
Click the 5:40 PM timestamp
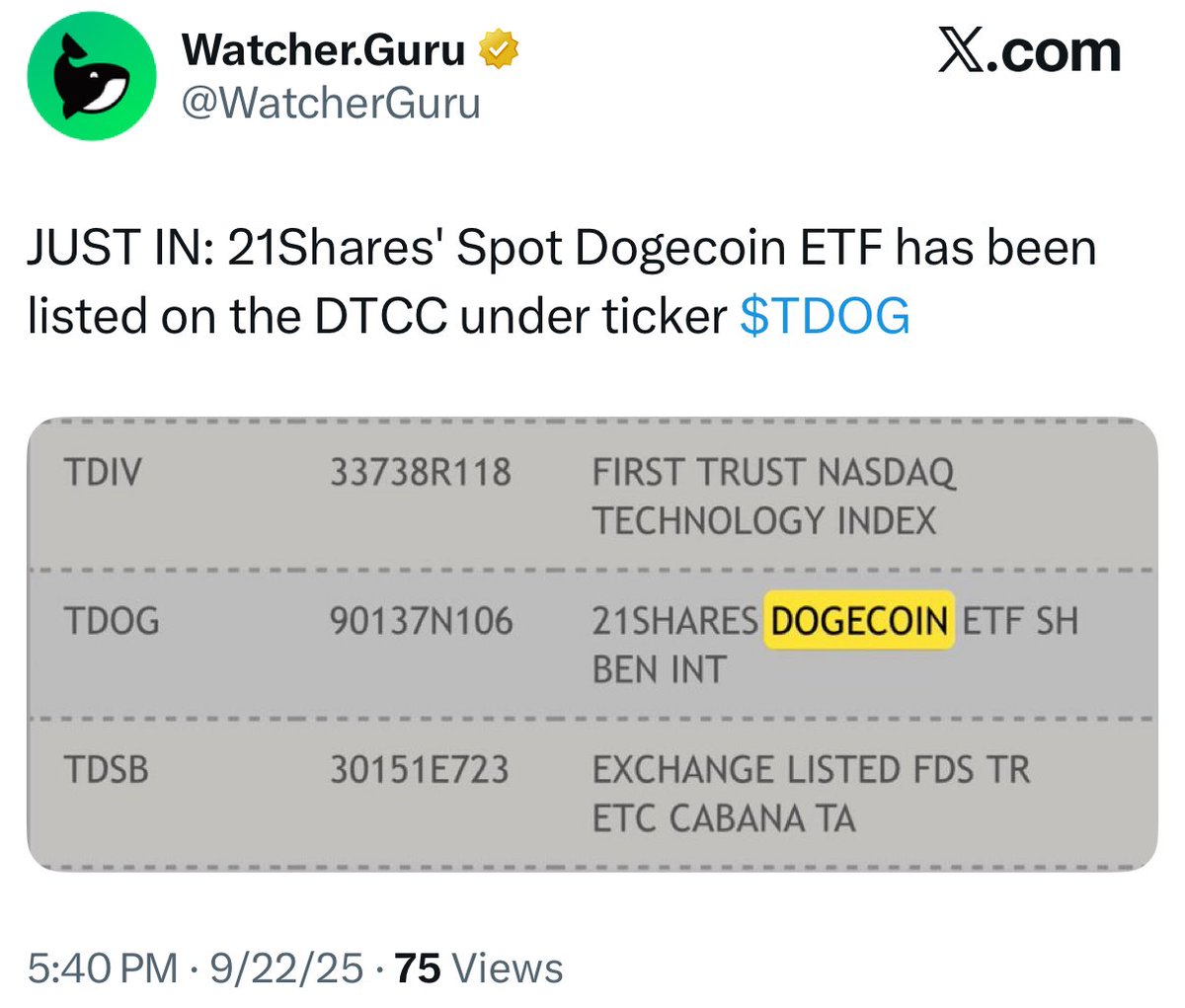103,969
